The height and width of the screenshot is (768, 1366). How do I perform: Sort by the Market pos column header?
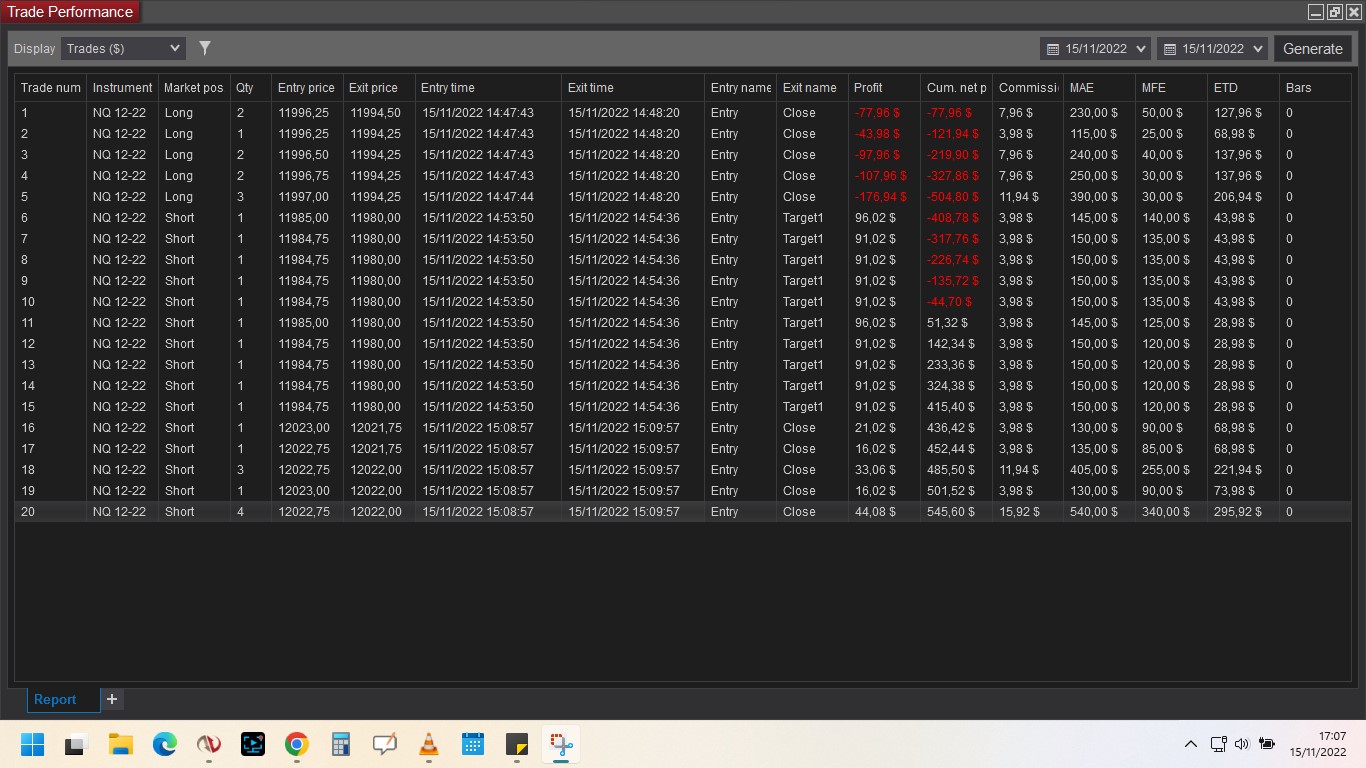(x=194, y=88)
